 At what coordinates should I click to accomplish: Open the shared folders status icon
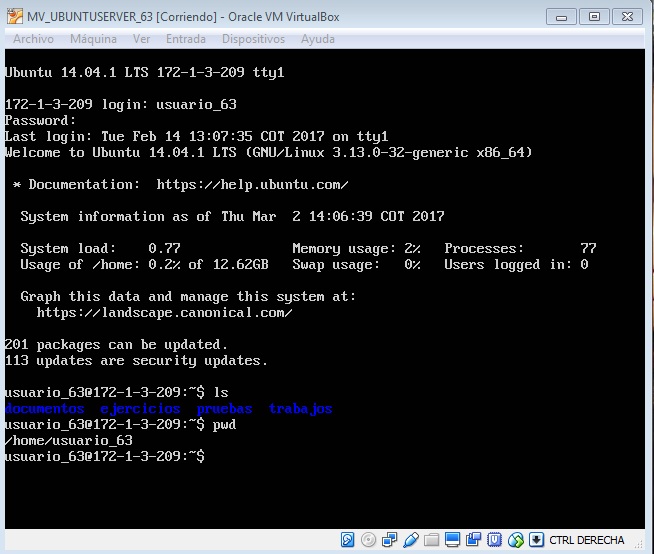[431, 540]
